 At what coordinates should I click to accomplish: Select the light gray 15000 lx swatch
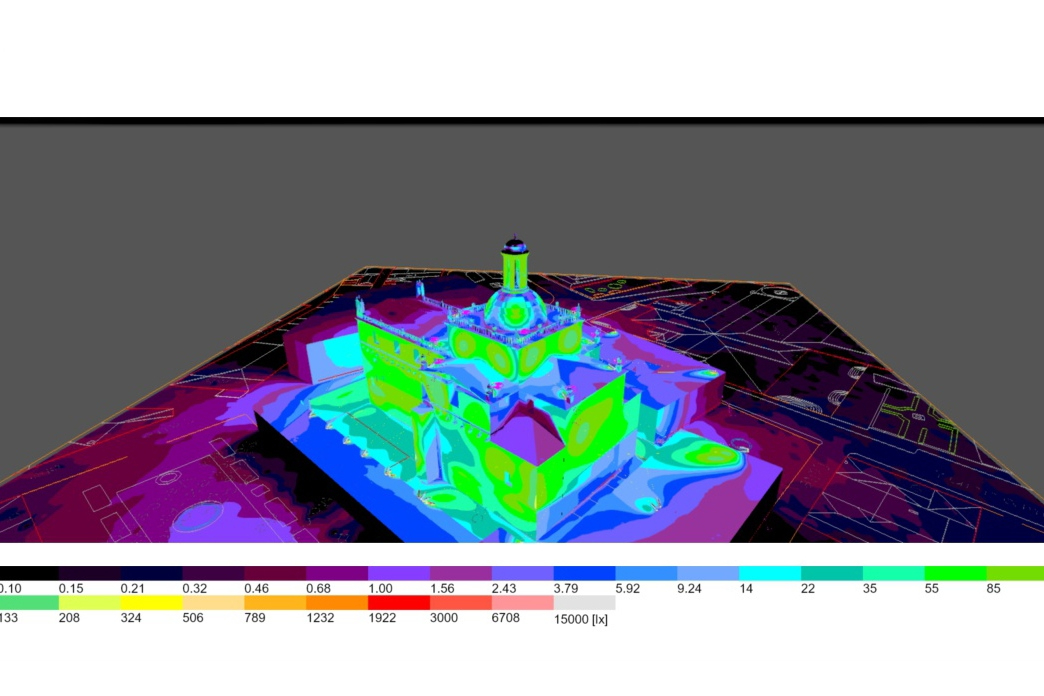point(584,603)
